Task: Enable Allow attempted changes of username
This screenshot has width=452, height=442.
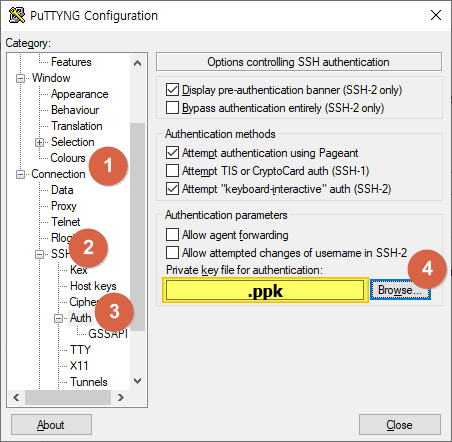Action: click(x=172, y=253)
